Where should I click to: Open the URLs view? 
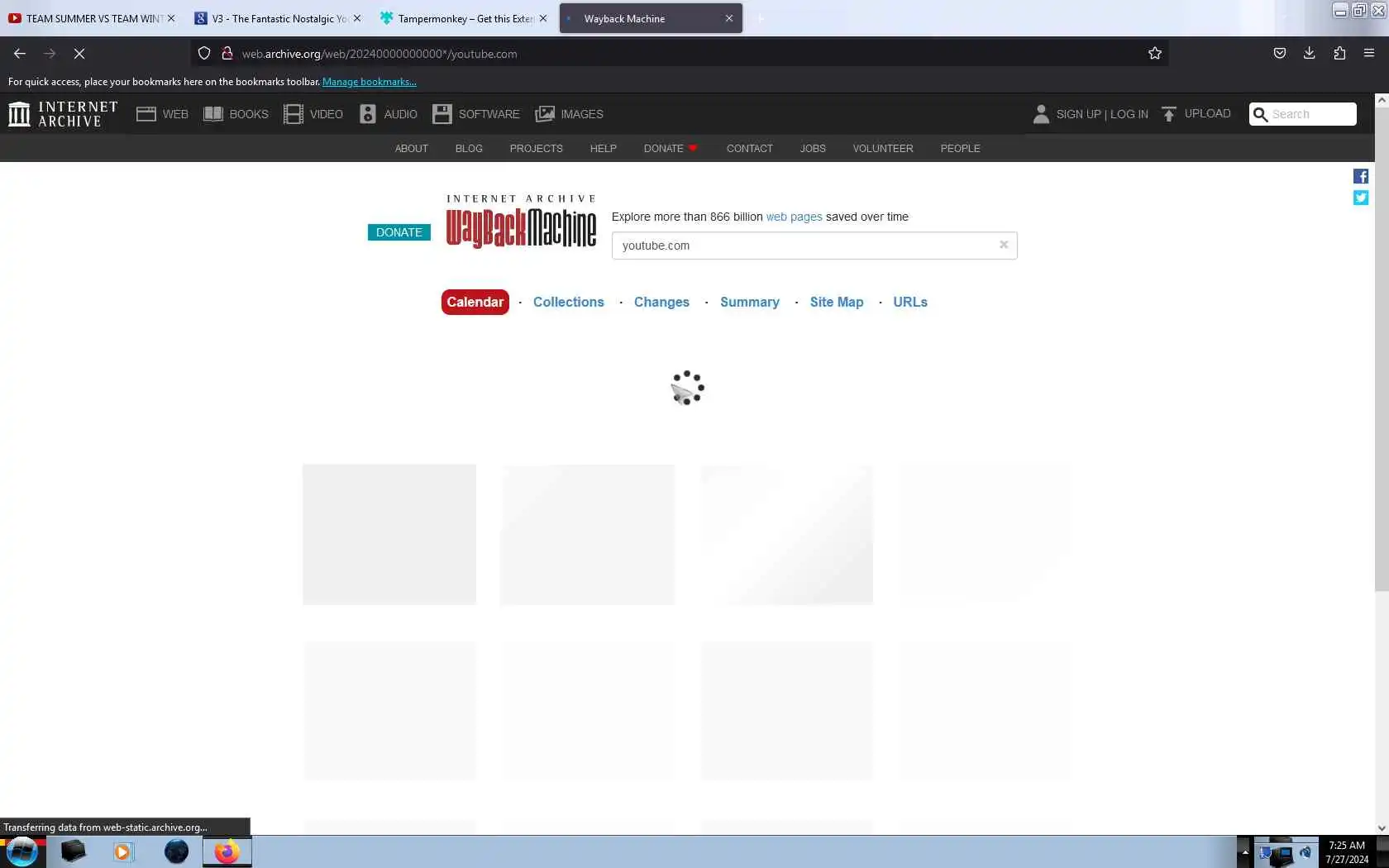tap(910, 302)
